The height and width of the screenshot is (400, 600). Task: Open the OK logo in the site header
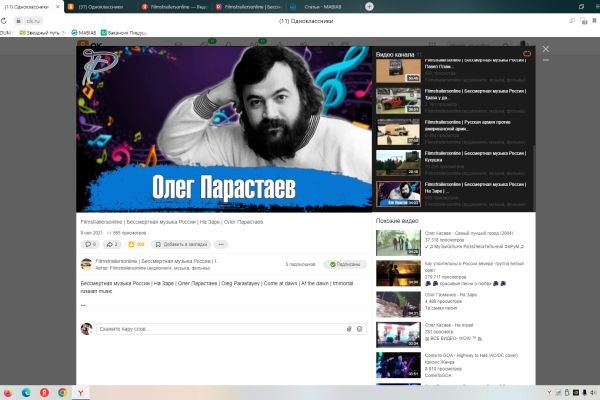click(x=90, y=45)
